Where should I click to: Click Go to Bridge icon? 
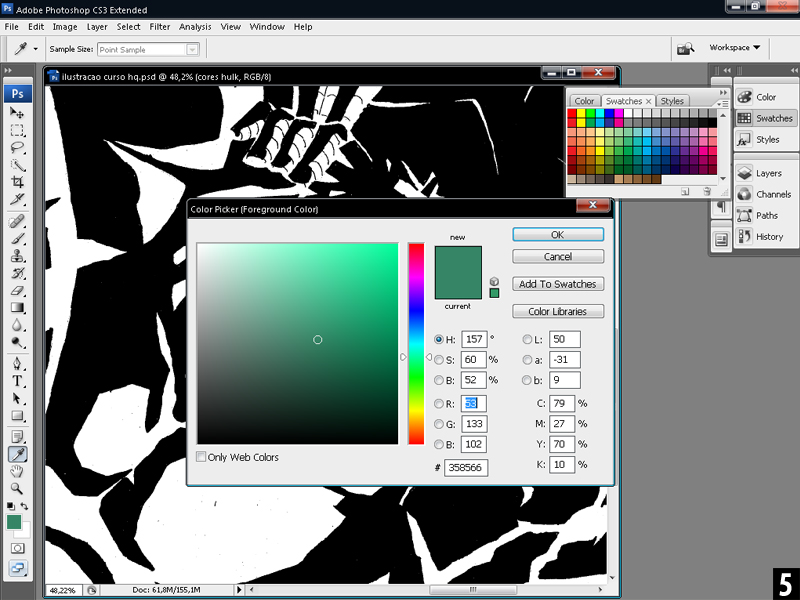685,48
